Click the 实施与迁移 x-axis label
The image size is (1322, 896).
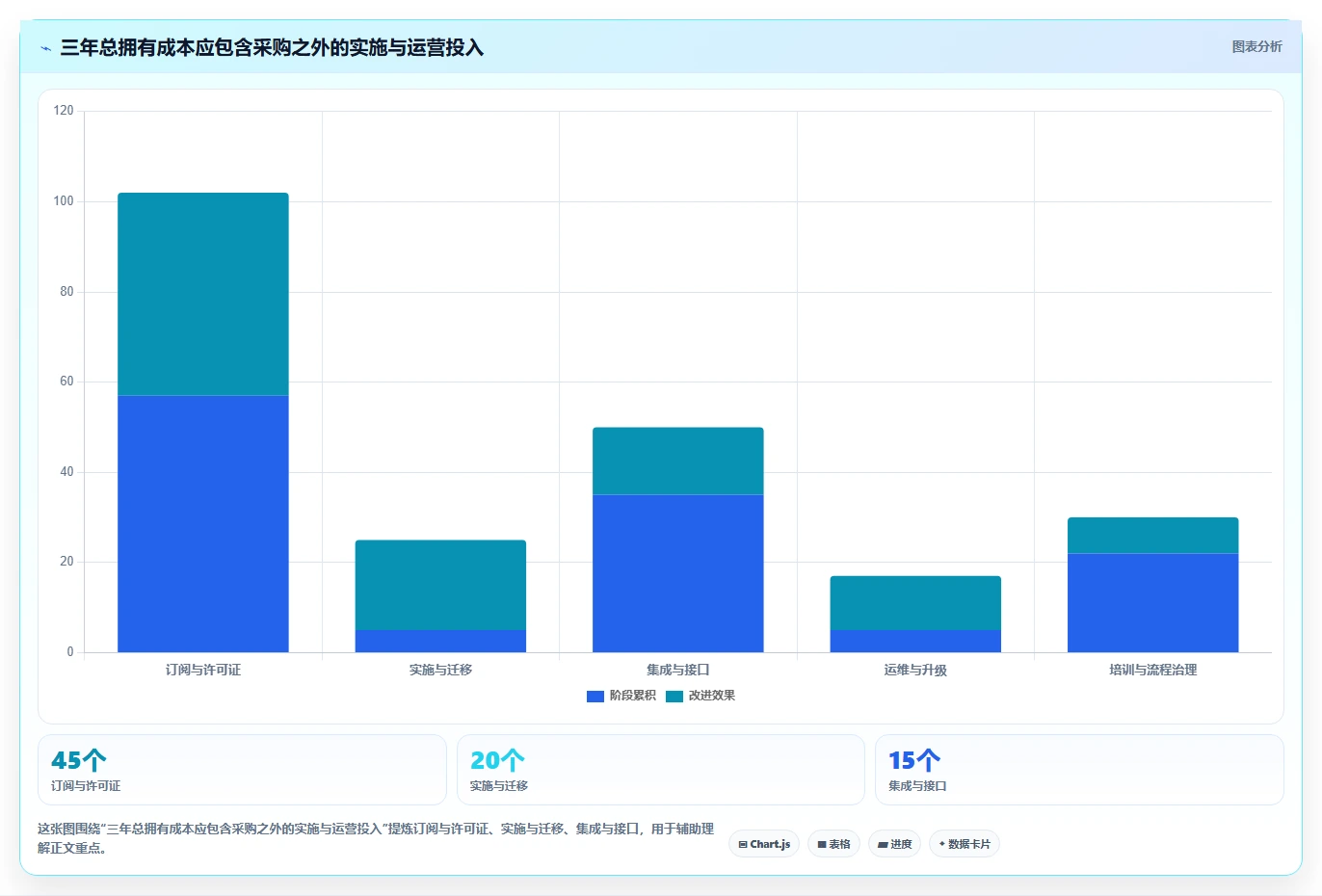[440, 670]
